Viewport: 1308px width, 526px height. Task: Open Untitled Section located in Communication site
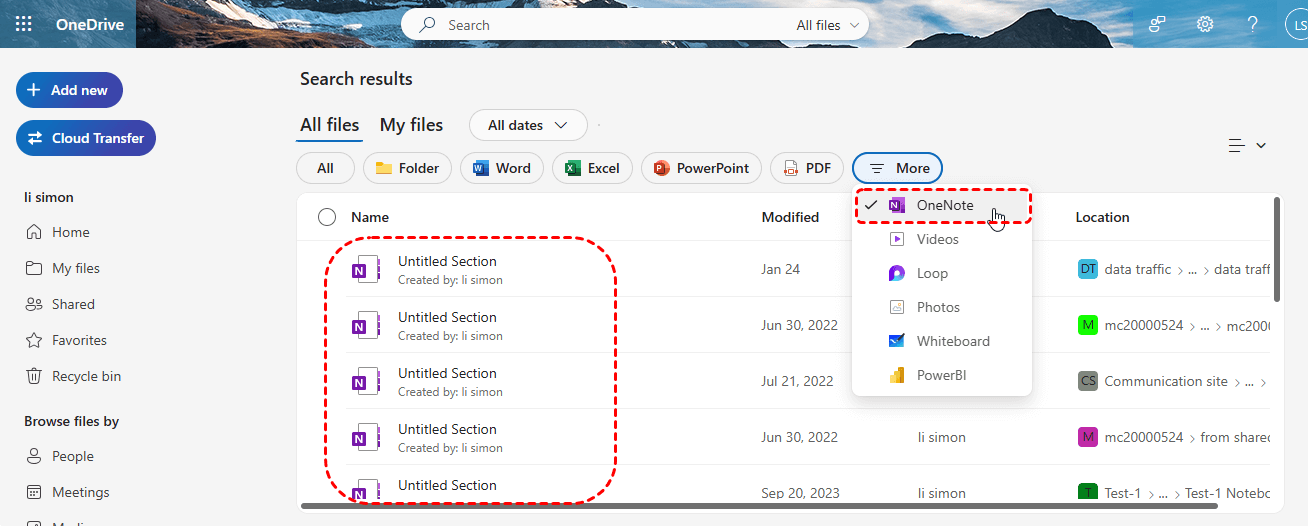(x=447, y=373)
